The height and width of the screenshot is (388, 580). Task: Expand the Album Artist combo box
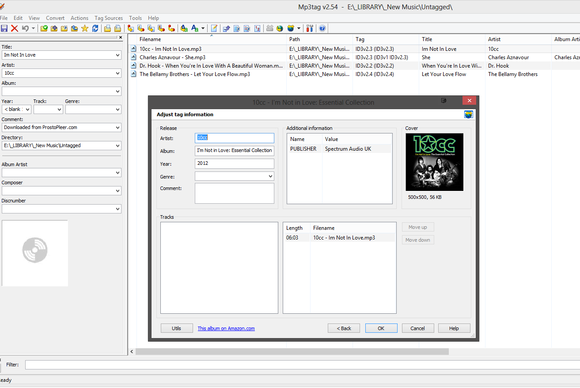[117, 173]
